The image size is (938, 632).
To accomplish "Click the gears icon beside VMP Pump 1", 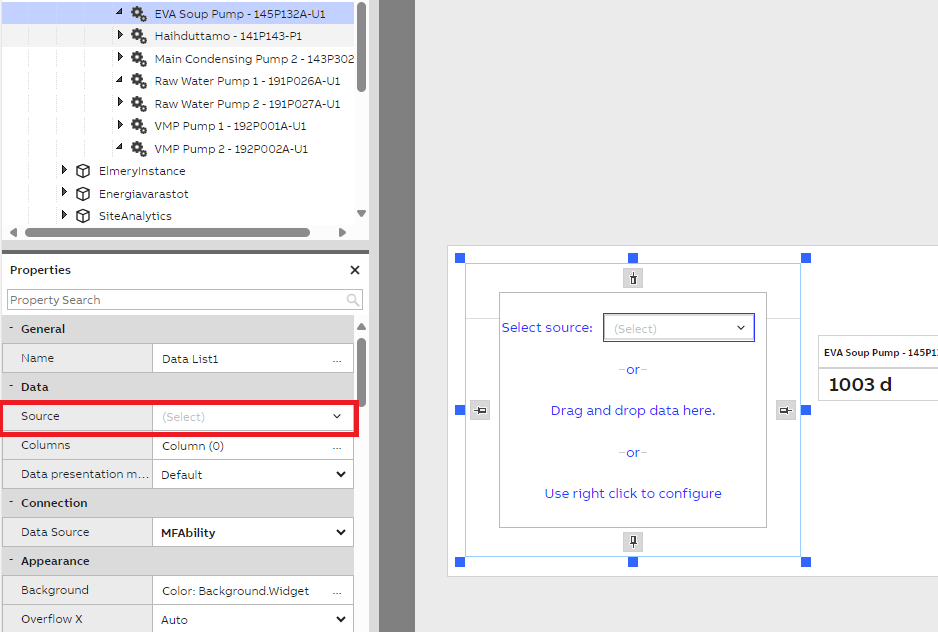I will tap(137, 126).
